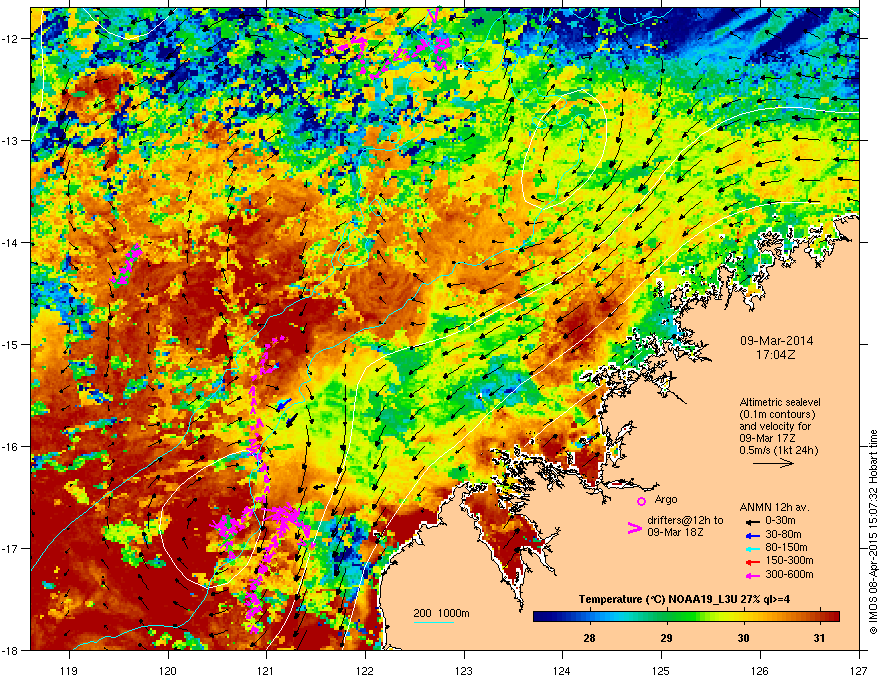This screenshot has height=680, width=880.
Task: Click the magenta drifters legend arrowhead
Action: 634,528
